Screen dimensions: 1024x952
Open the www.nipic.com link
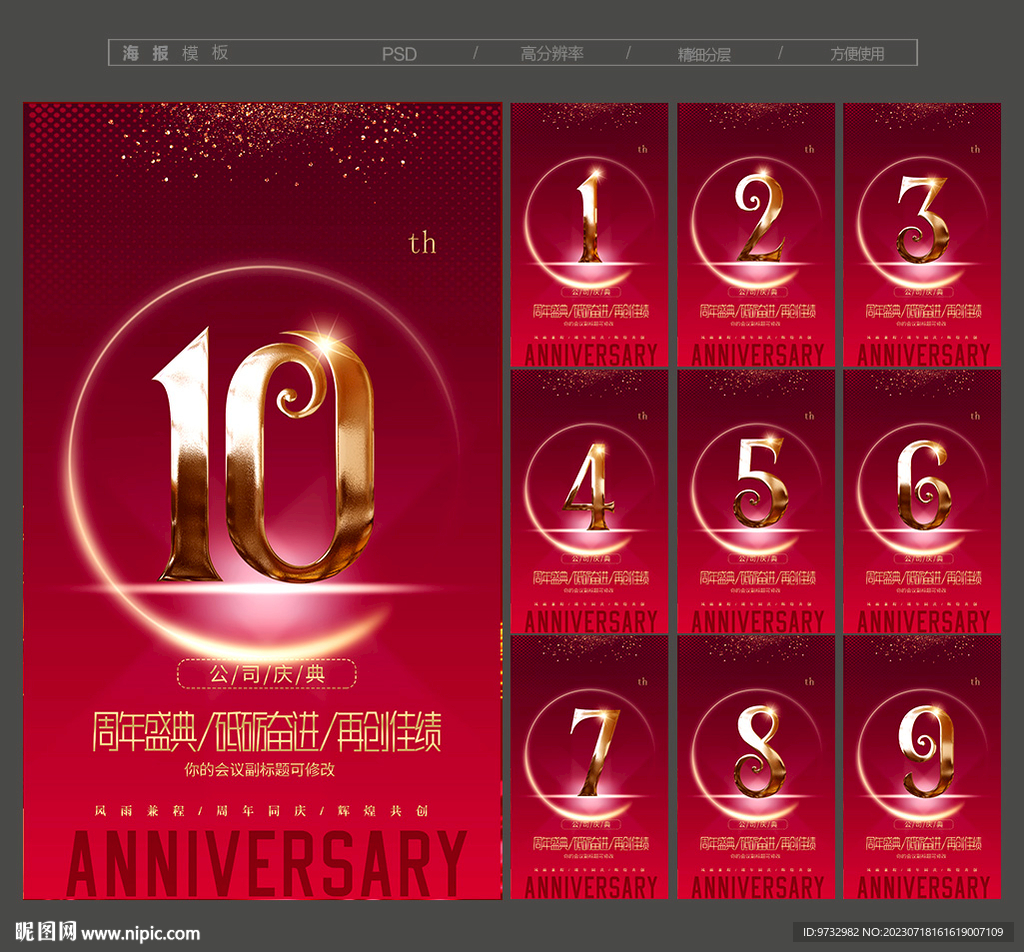pos(140,933)
